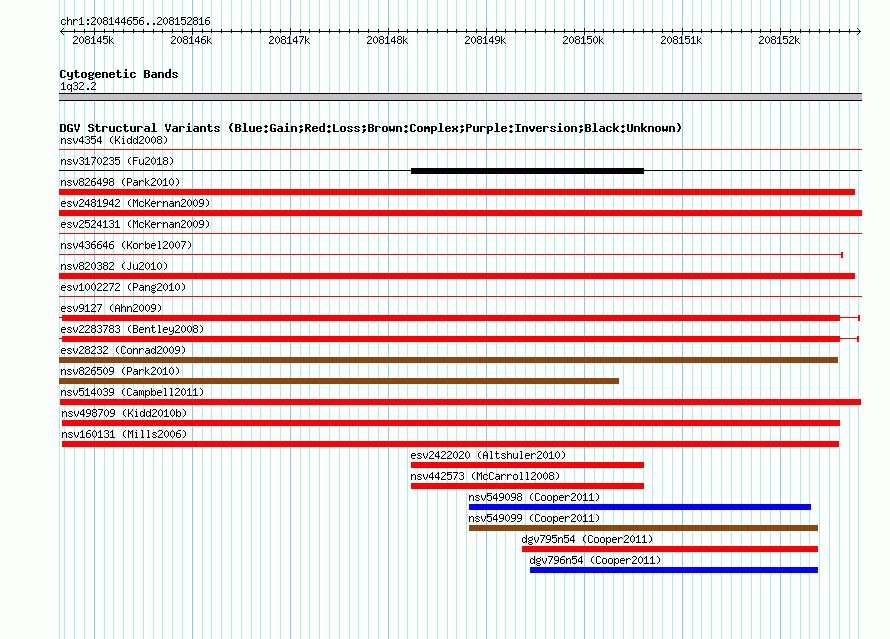Click the esv2283783 (Bentley2008) label
890x639 pixels.
(132, 329)
